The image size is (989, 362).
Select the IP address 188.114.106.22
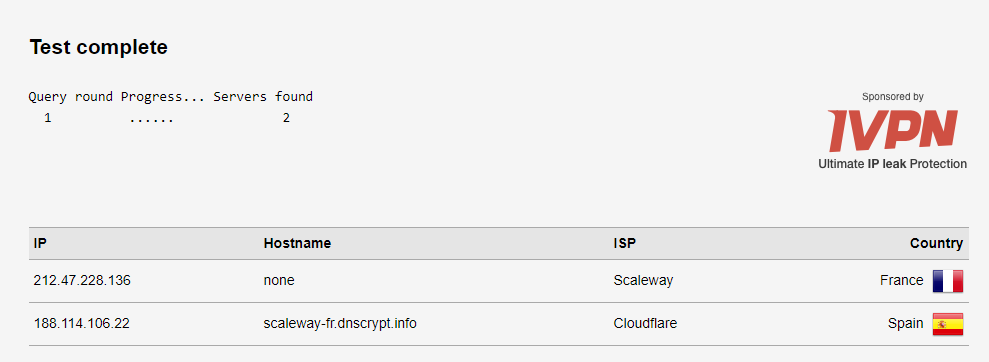pyautogui.click(x=81, y=324)
